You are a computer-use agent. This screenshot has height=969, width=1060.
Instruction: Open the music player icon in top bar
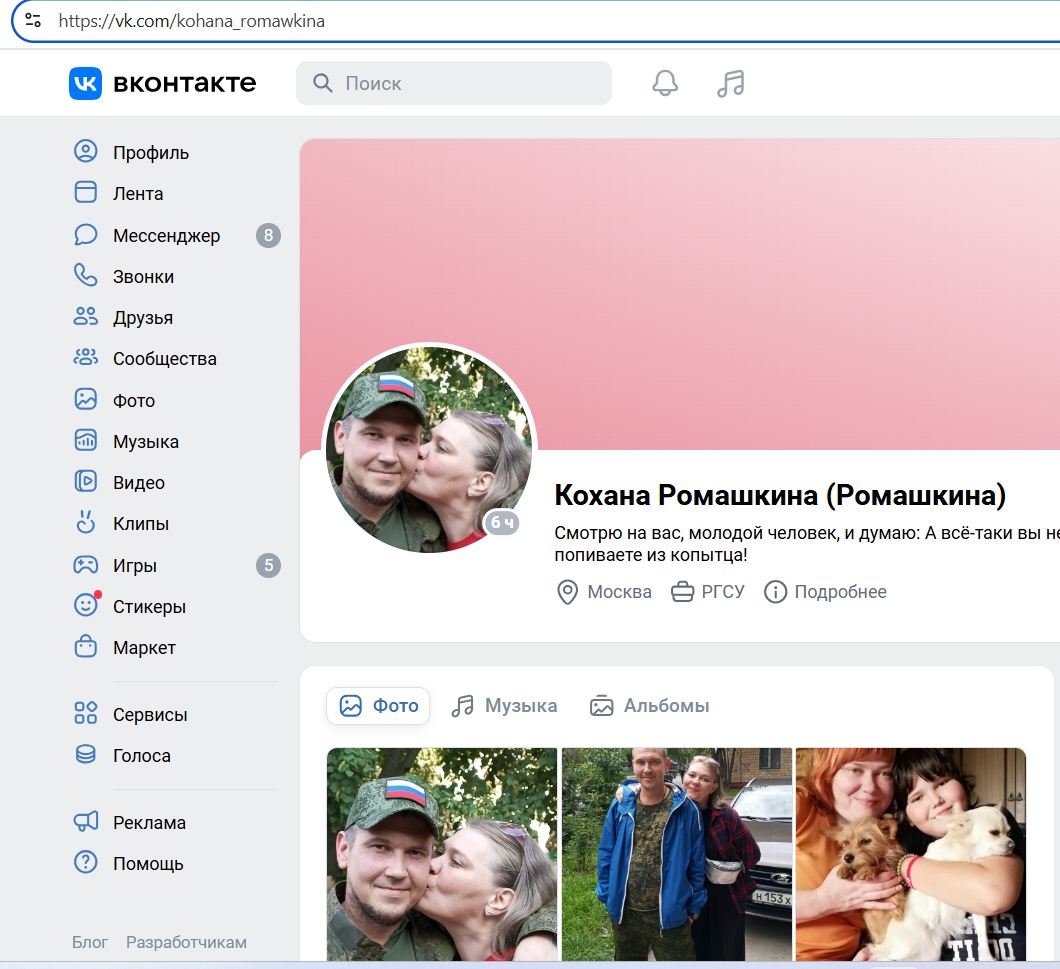[731, 83]
